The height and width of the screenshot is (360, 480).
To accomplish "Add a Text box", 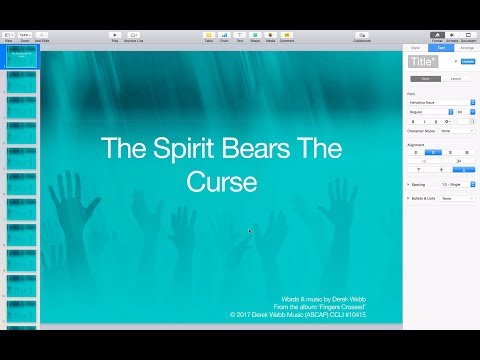I will pos(240,35).
